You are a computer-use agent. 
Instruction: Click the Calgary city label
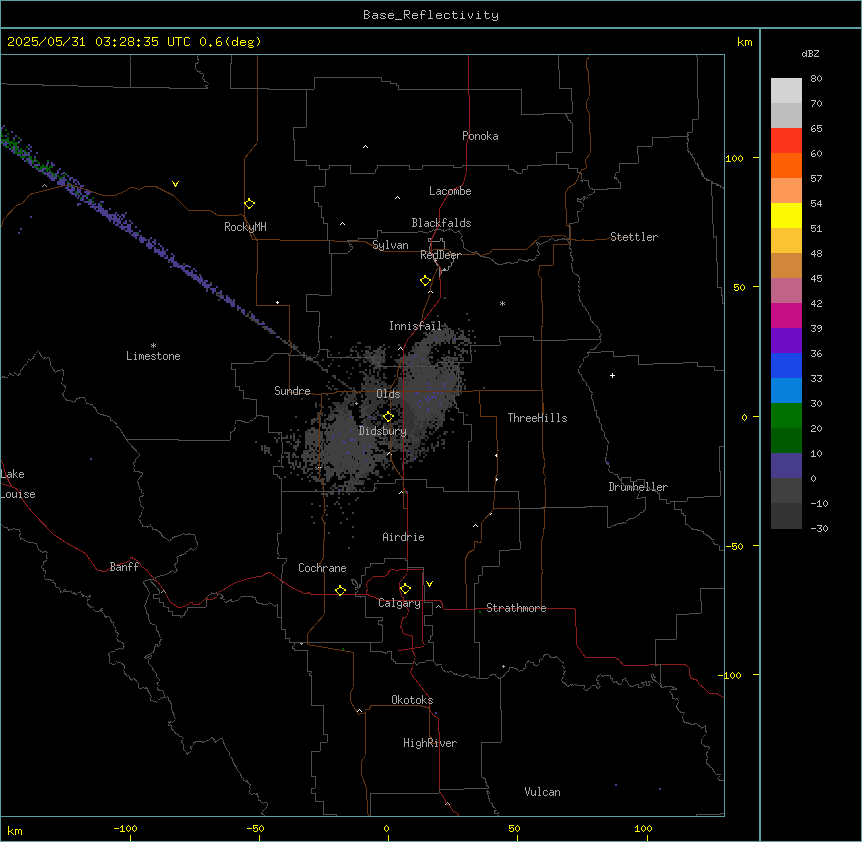(399, 603)
